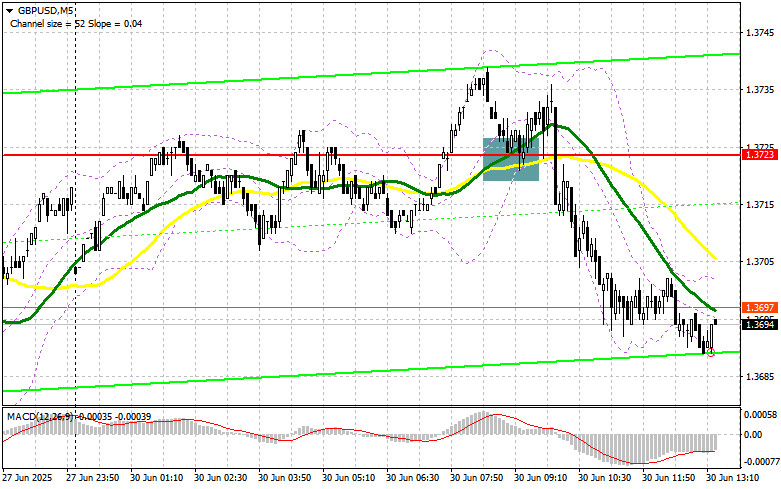Click the 30 Jun 10:30 time label
Image resolution: width=781 pixels, height=489 pixels.
click(605, 478)
